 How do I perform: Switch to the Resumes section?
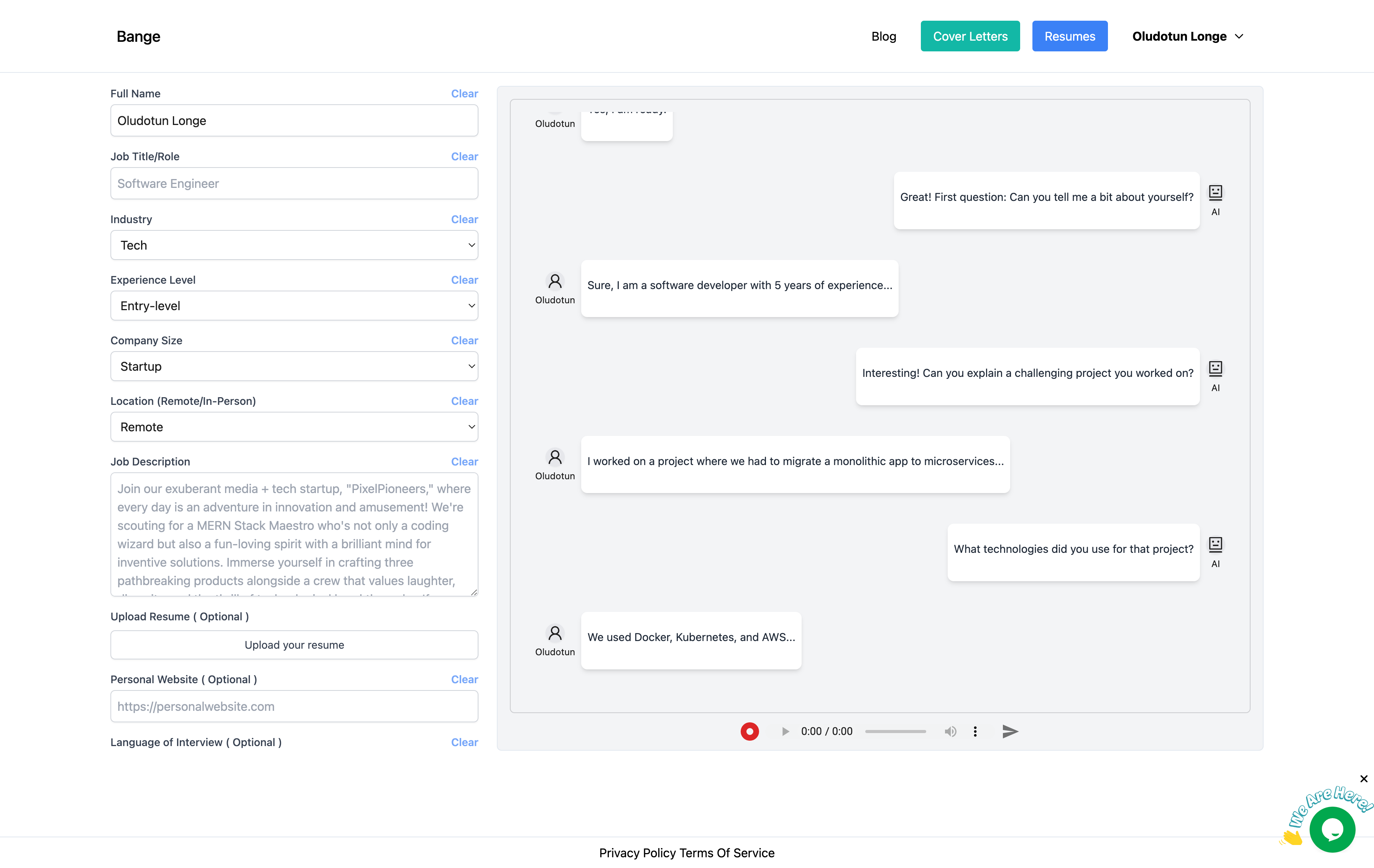point(1070,36)
